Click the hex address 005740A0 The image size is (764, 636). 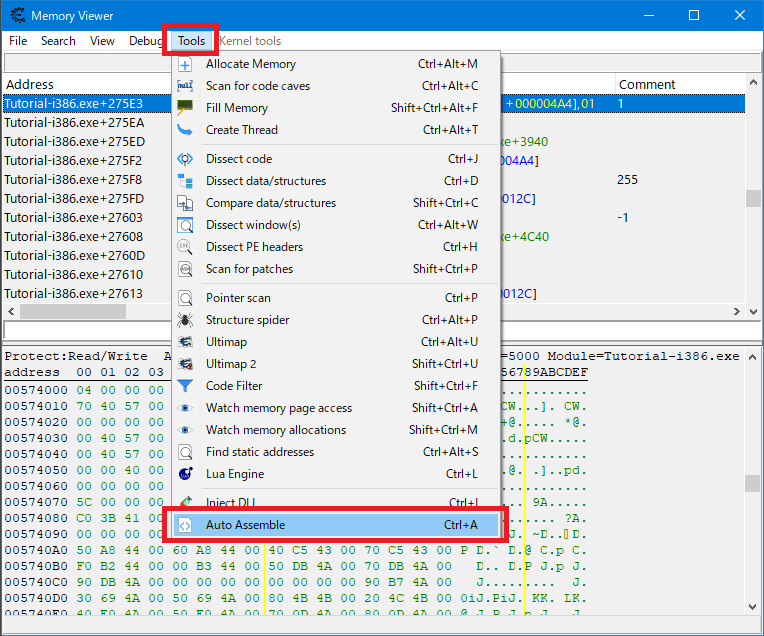[36, 550]
